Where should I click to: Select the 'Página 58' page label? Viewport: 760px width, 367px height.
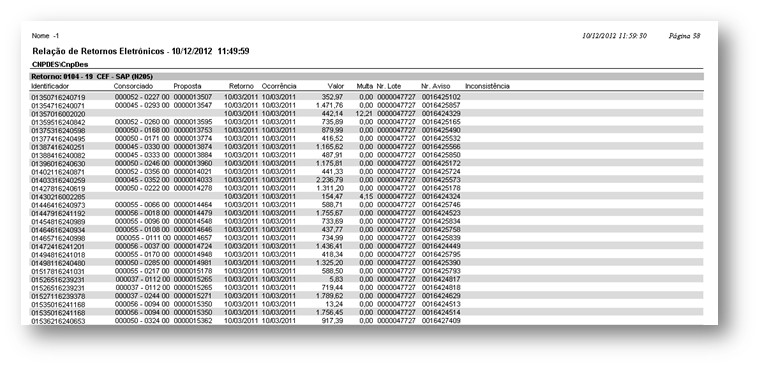click(x=684, y=36)
